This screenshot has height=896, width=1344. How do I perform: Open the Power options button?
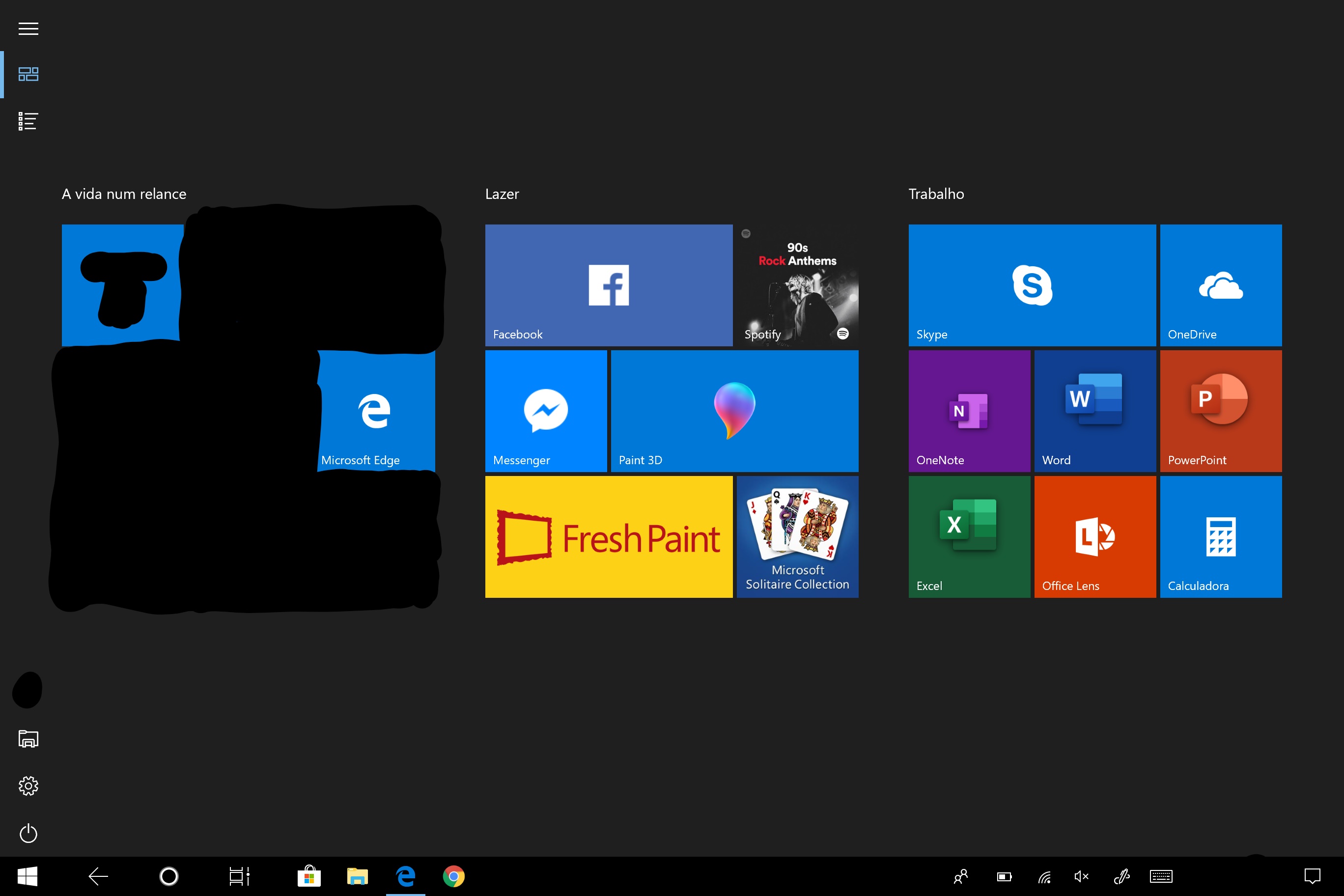click(x=28, y=833)
